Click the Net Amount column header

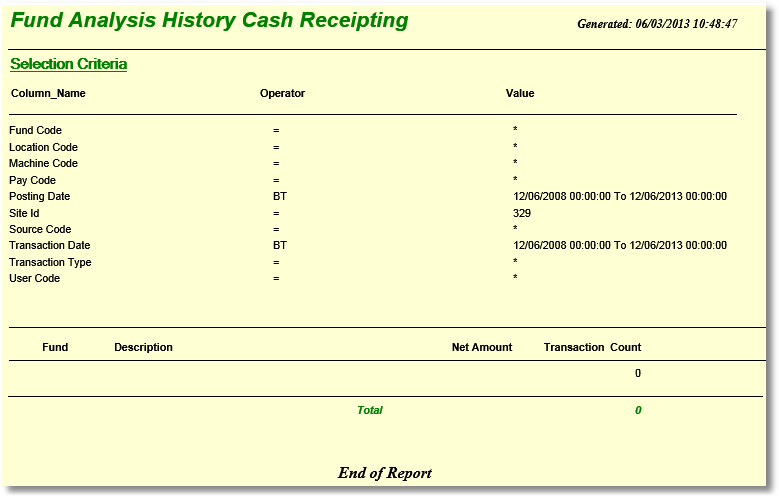click(x=481, y=348)
